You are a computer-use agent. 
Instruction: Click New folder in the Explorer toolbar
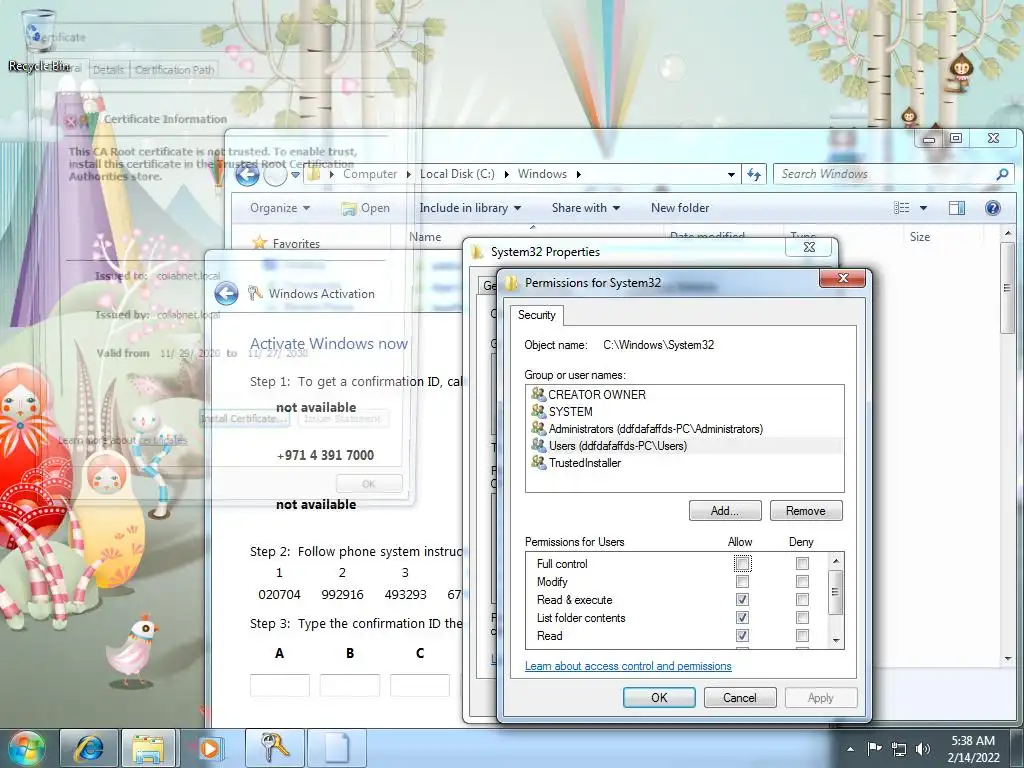(680, 208)
